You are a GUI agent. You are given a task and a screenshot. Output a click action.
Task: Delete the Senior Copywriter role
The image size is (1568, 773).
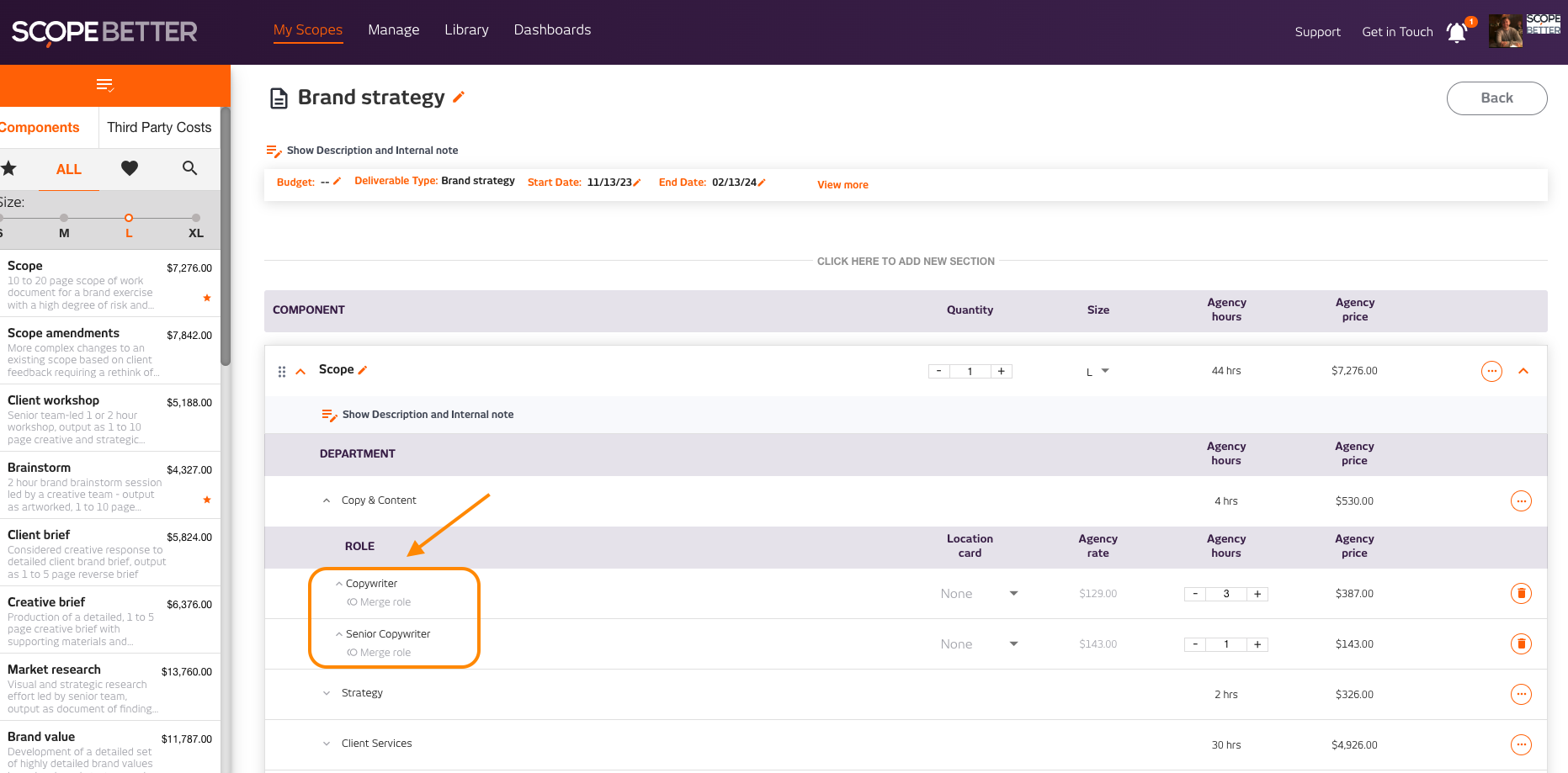tap(1521, 644)
